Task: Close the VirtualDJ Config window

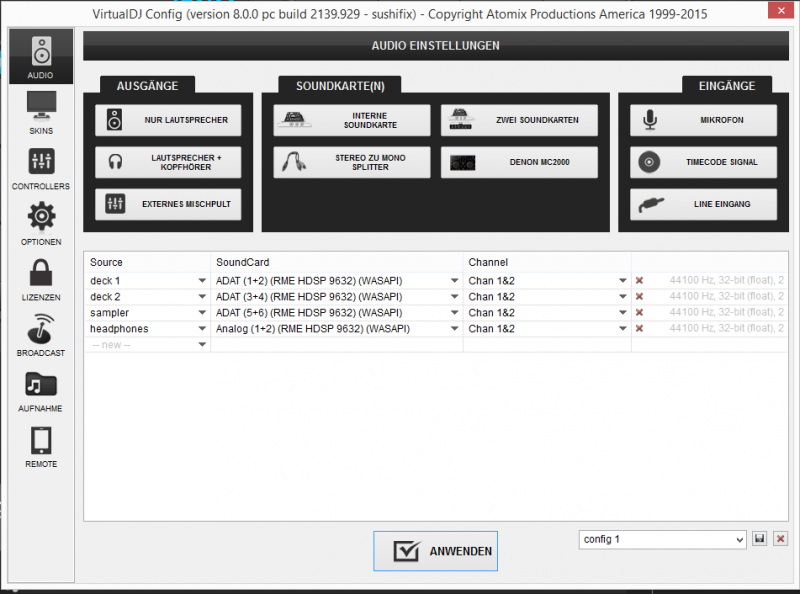Action: [x=781, y=10]
